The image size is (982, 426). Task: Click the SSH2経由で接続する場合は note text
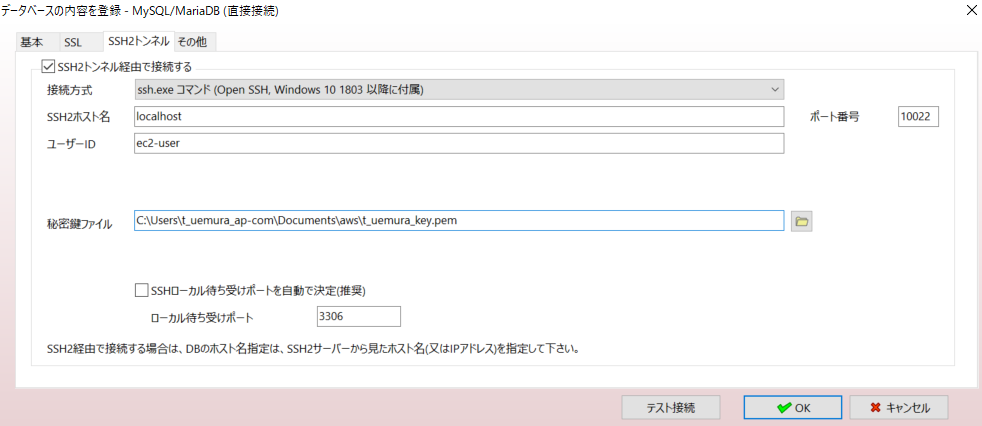click(x=313, y=348)
